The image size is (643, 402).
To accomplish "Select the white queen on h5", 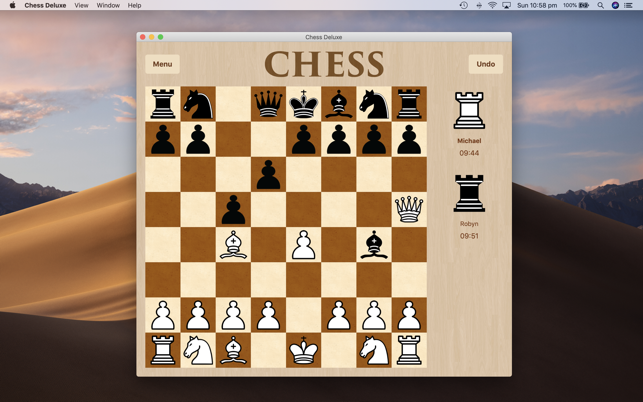I will [409, 209].
